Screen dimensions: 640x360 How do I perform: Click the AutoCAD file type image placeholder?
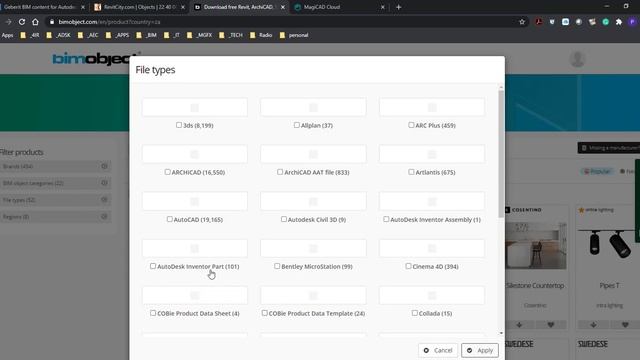pos(195,201)
